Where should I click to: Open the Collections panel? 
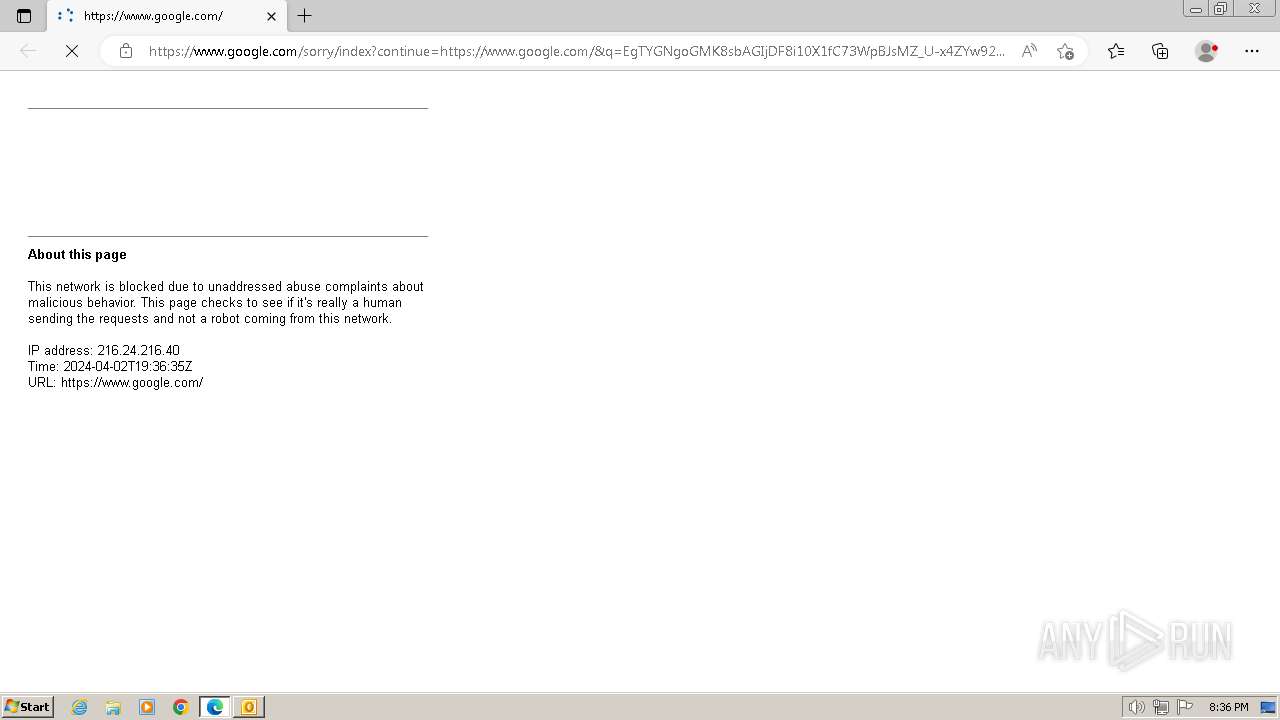click(1160, 51)
